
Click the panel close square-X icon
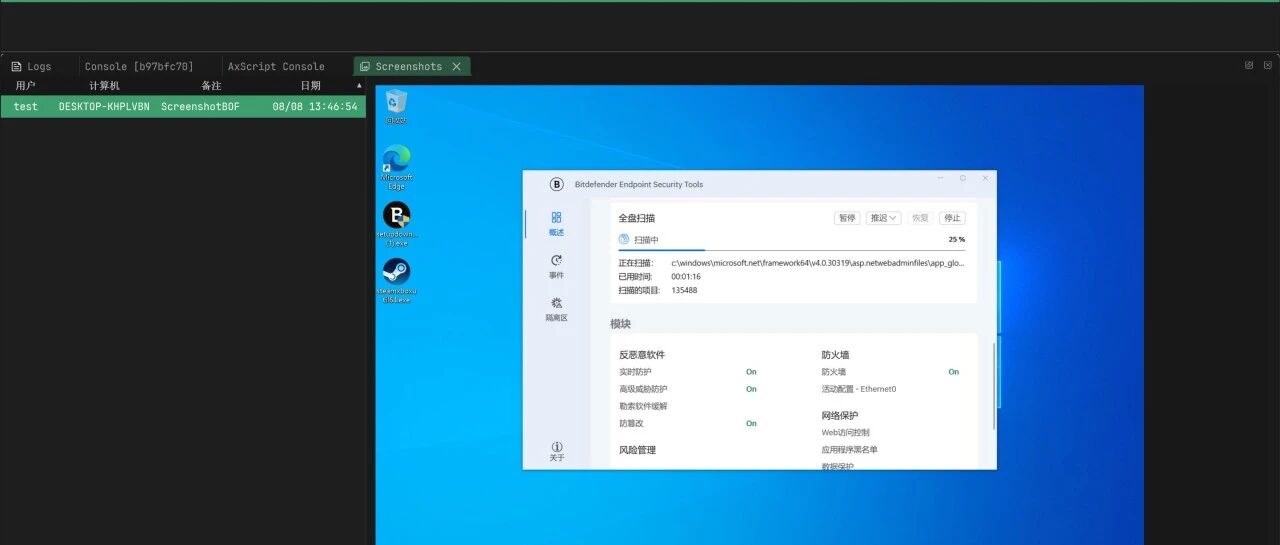pos(1266,65)
